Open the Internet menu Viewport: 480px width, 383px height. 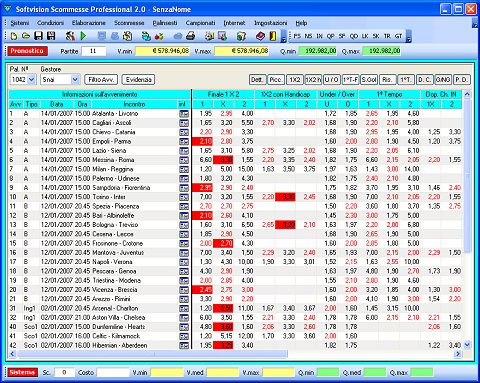234,23
